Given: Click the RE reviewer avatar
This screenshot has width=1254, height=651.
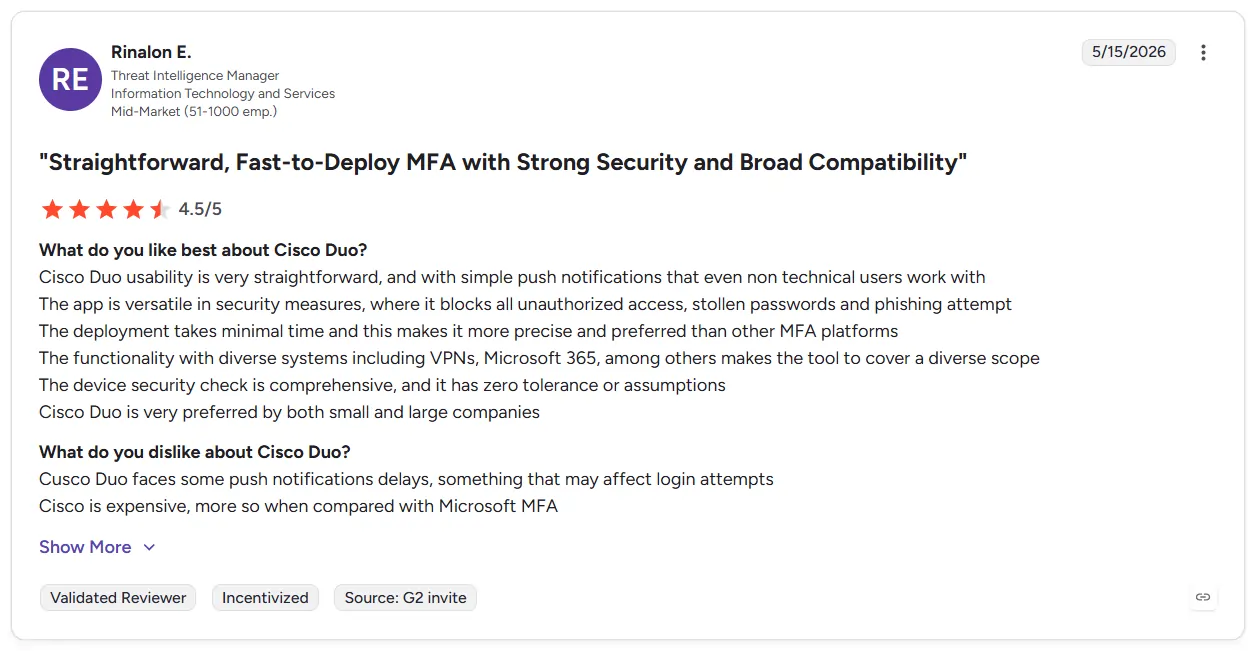Looking at the screenshot, I should [x=70, y=79].
